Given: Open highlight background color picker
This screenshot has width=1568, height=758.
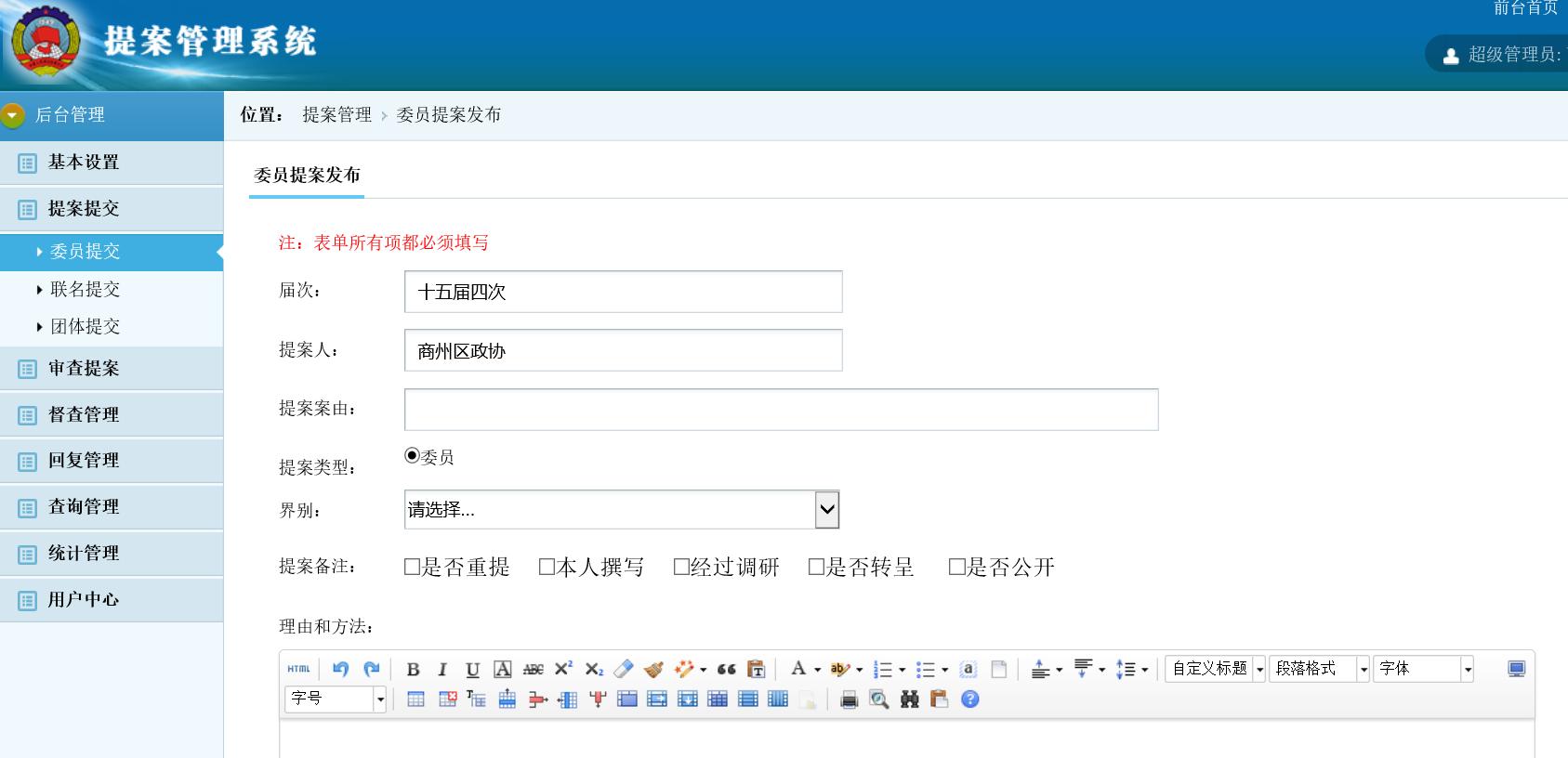Looking at the screenshot, I should click(840, 669).
